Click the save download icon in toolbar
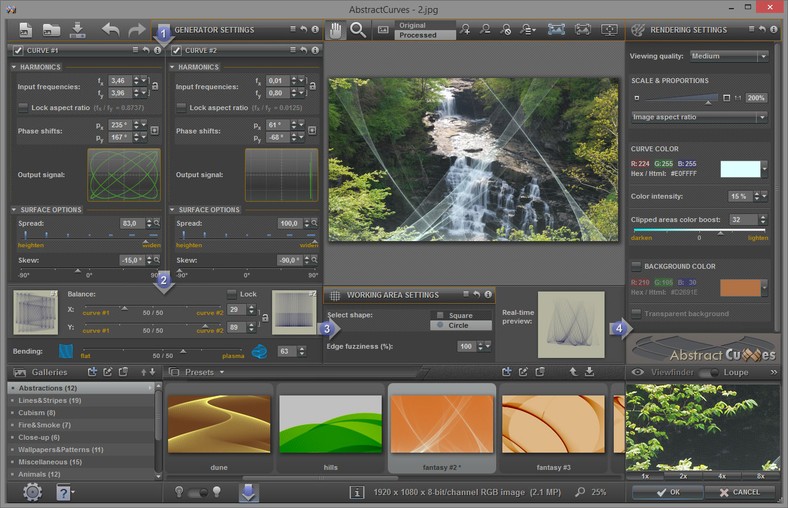The height and width of the screenshot is (508, 788). [x=77, y=30]
